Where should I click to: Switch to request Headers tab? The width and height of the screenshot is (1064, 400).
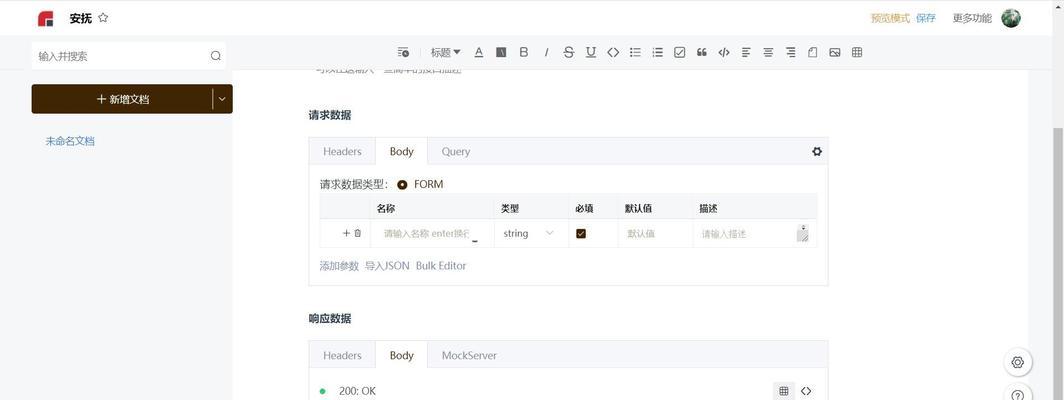point(342,151)
